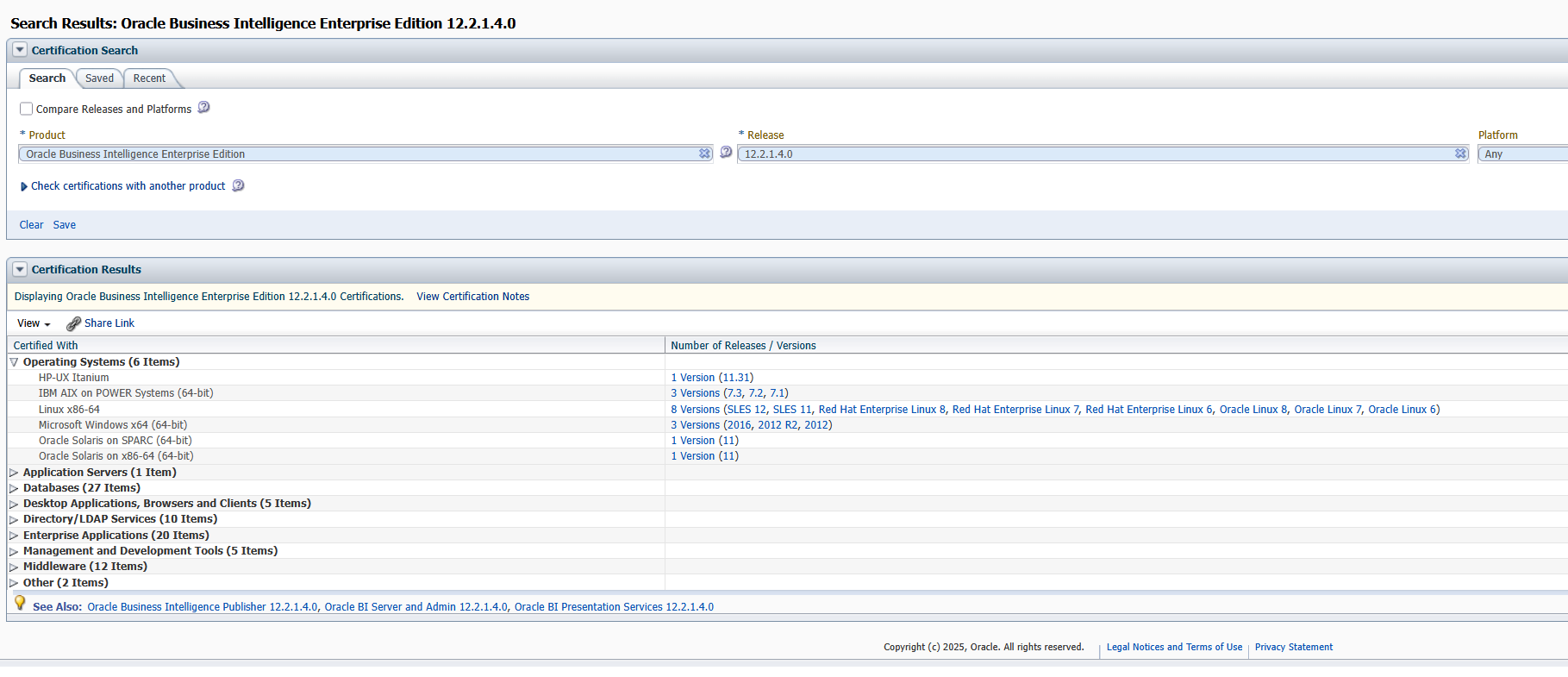The height and width of the screenshot is (677, 1568).
Task: Expand Application Servers (1 Item)
Action: [x=14, y=473]
